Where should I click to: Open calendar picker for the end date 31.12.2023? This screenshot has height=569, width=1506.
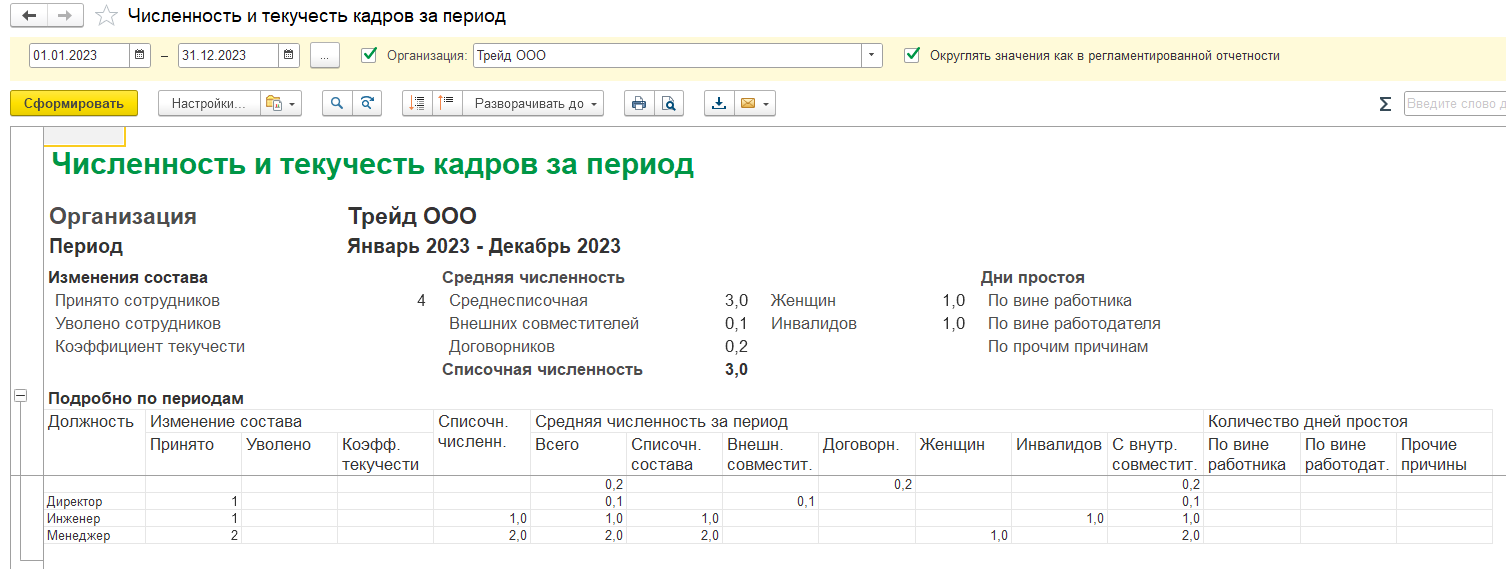pyautogui.click(x=288, y=56)
